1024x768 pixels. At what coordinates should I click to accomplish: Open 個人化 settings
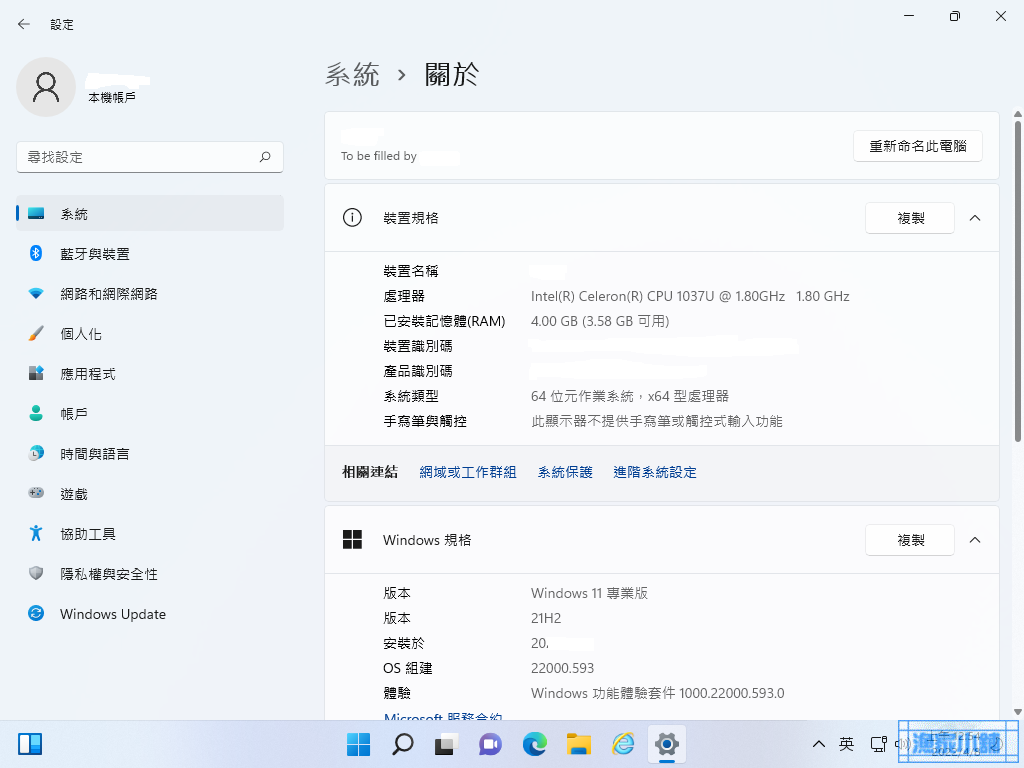tap(150, 334)
